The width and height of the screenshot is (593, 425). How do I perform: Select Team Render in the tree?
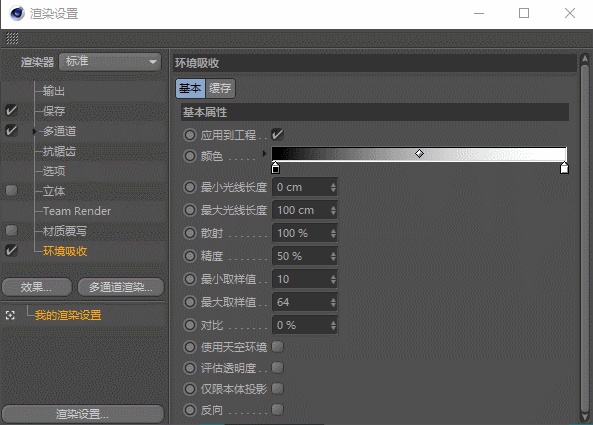77,211
